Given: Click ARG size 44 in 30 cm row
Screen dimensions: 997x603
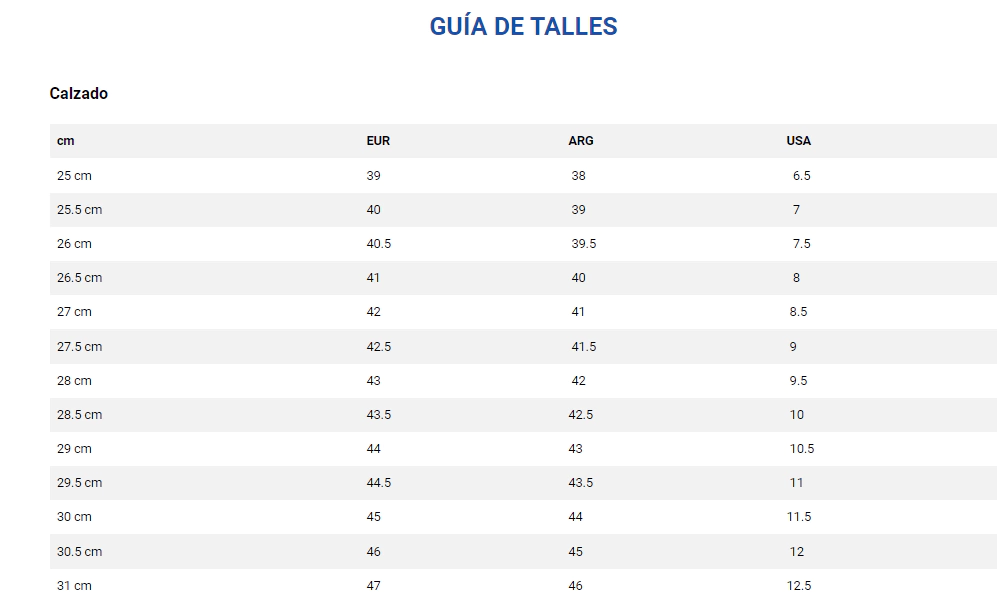Looking at the screenshot, I should (576, 517).
